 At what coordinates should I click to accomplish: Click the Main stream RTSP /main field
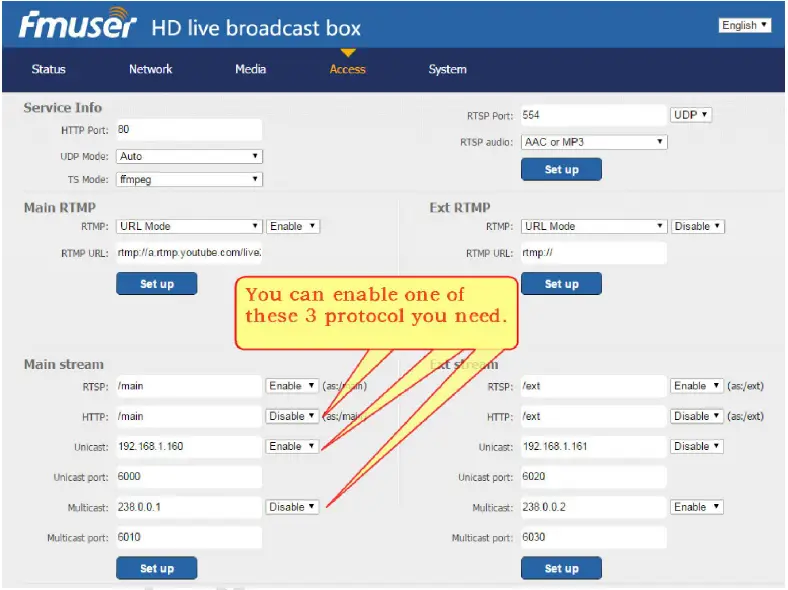click(189, 386)
